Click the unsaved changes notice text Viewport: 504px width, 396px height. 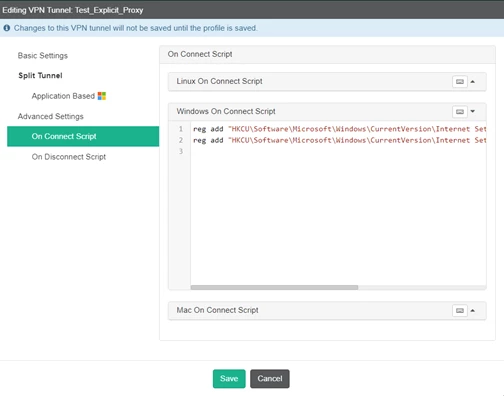click(136, 28)
